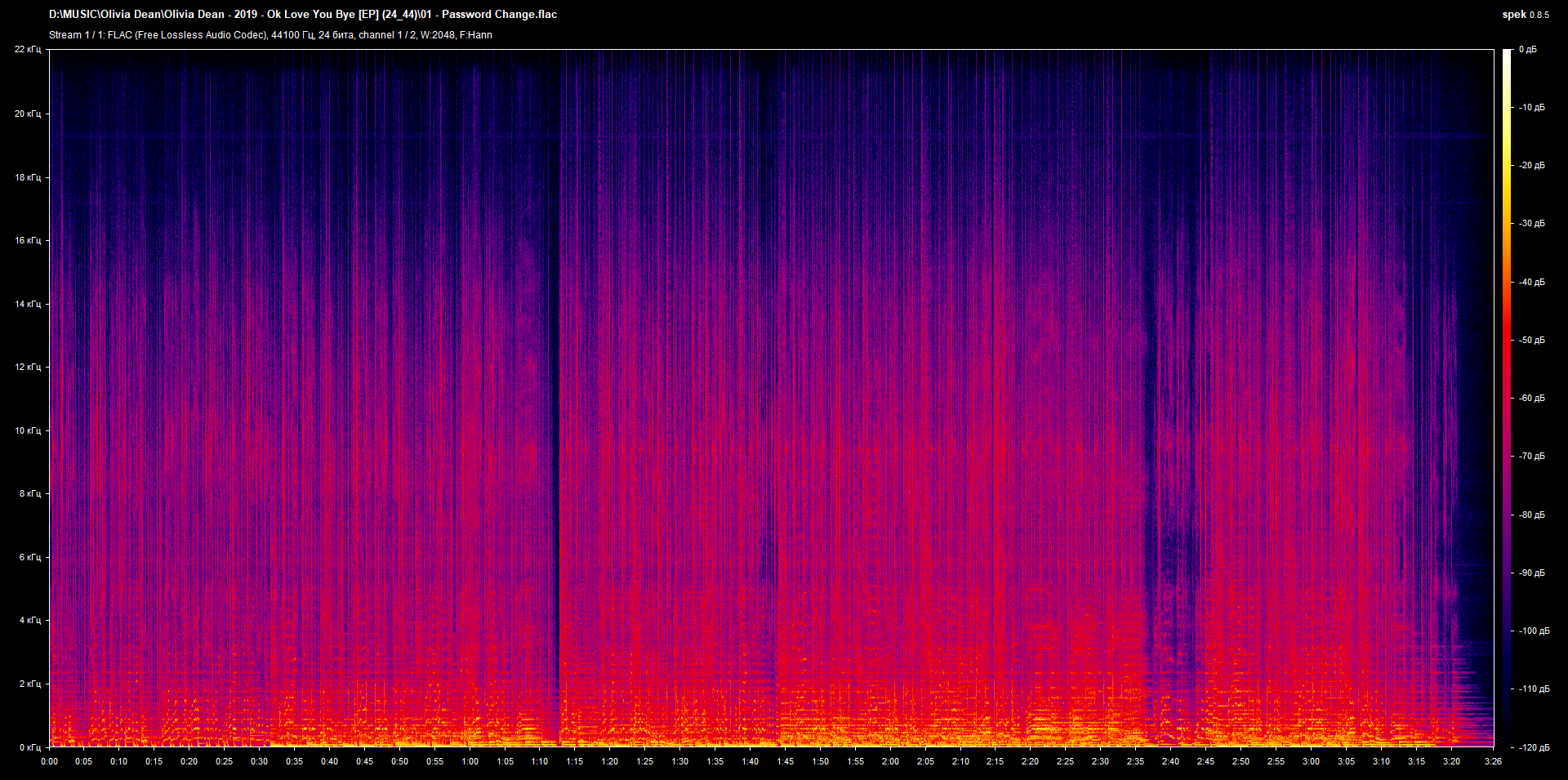Click the '0:45' time label
Viewport: 1568px width, 780px height.
[364, 761]
